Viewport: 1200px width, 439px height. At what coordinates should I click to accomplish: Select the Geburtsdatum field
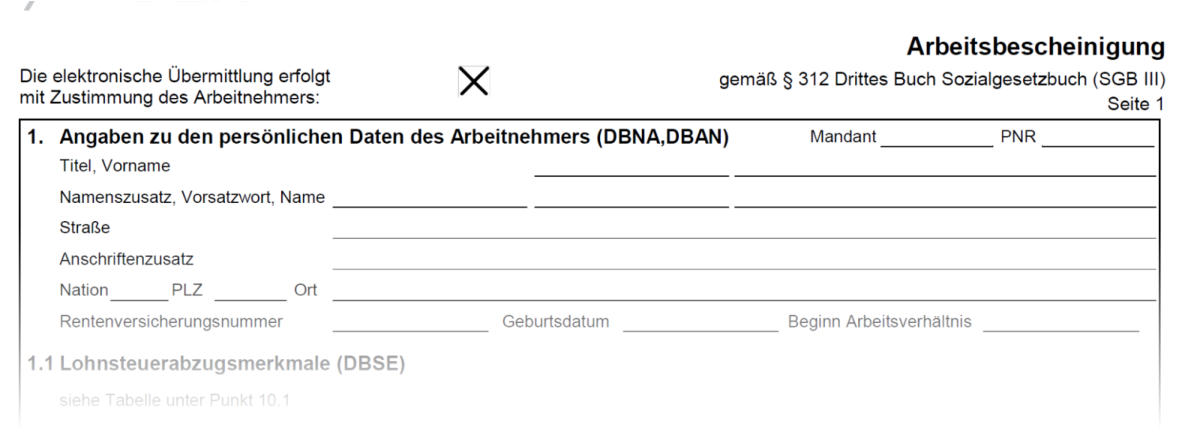(699, 322)
